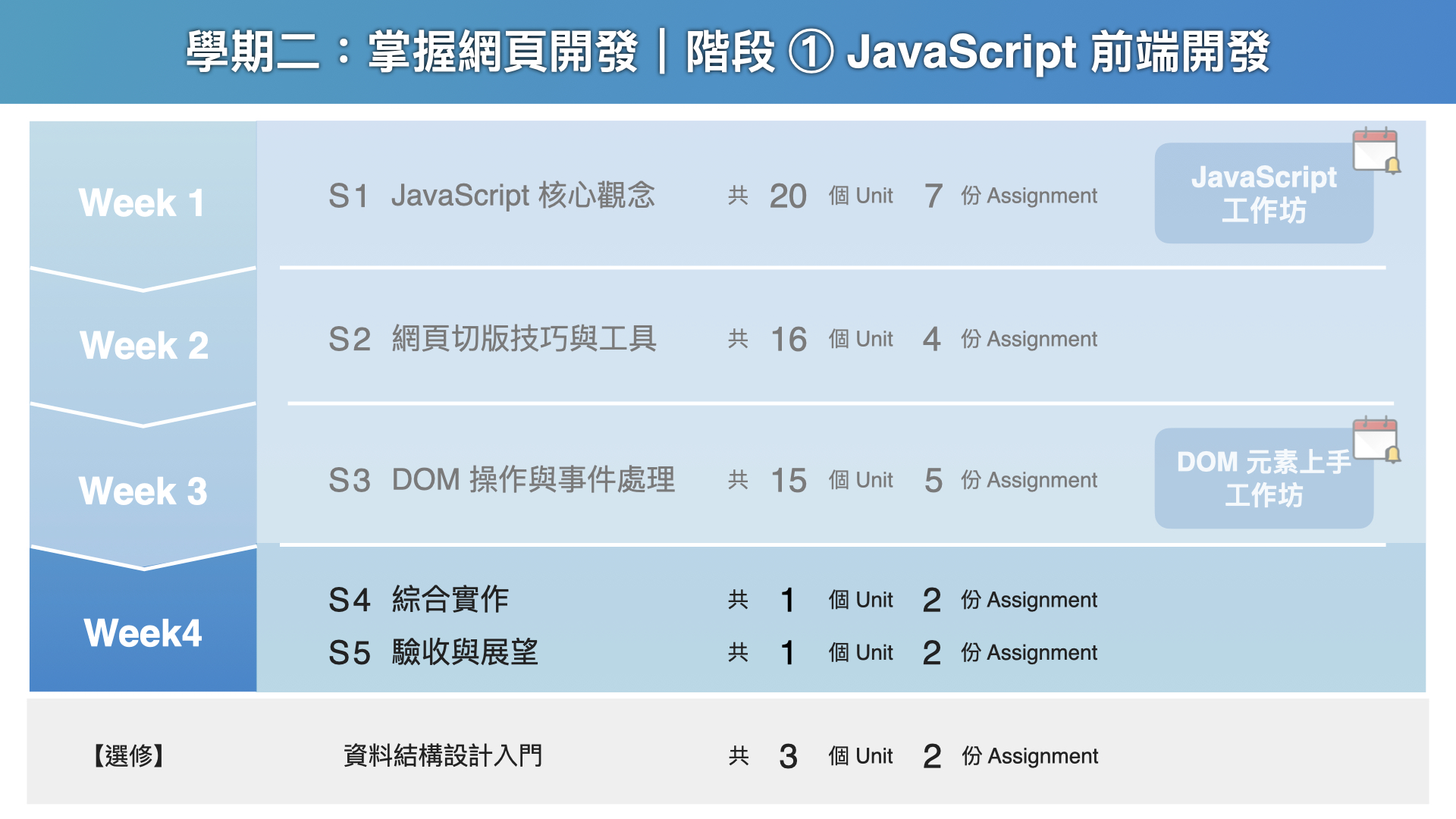Select the Week 3 stage

[x=143, y=491]
